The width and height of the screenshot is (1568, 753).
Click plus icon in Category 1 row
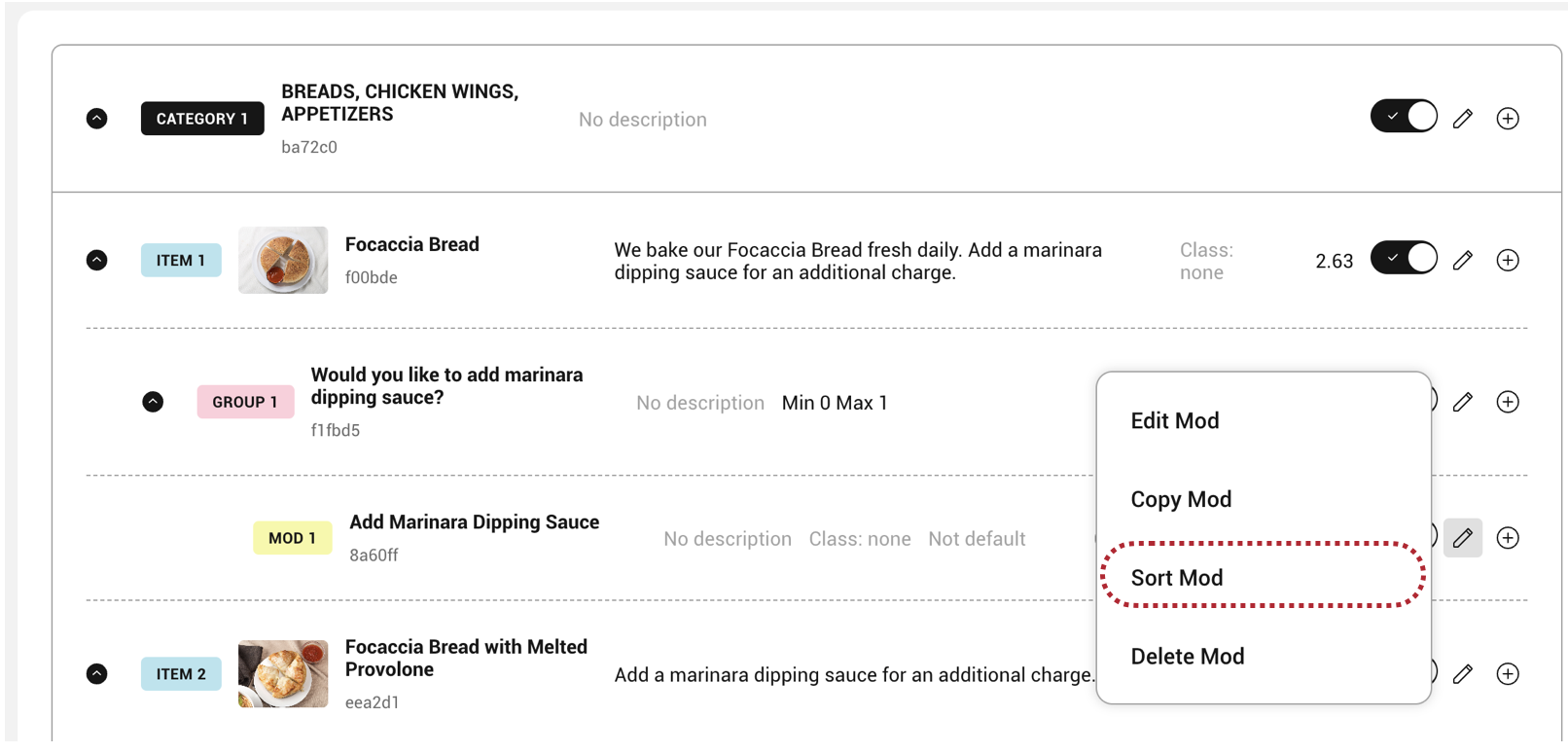click(1507, 119)
